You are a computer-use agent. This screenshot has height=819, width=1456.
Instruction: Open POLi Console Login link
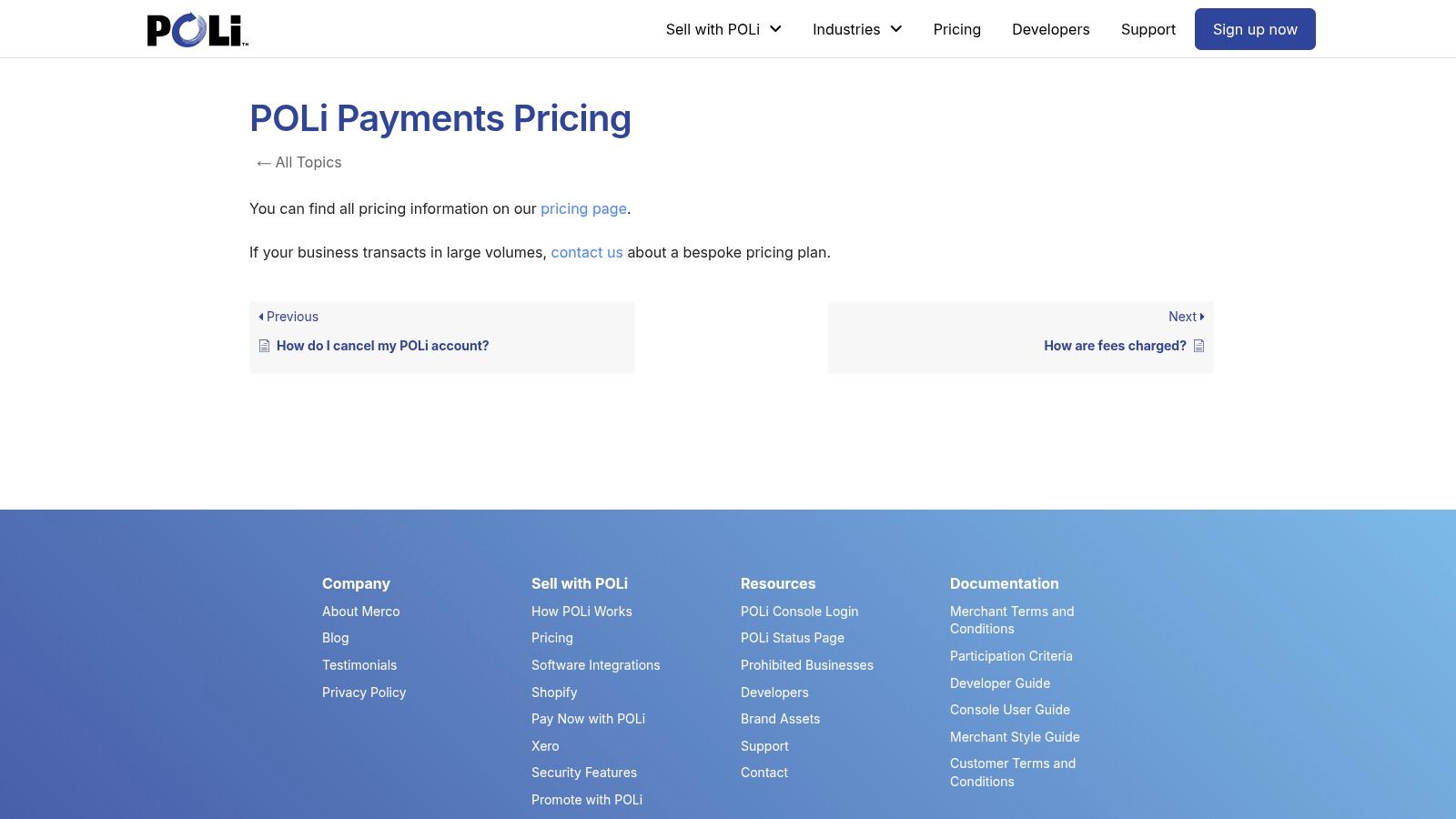(x=799, y=612)
